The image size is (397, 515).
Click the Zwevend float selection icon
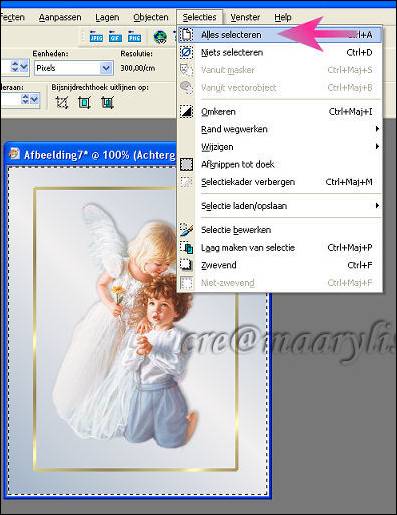pos(186,265)
